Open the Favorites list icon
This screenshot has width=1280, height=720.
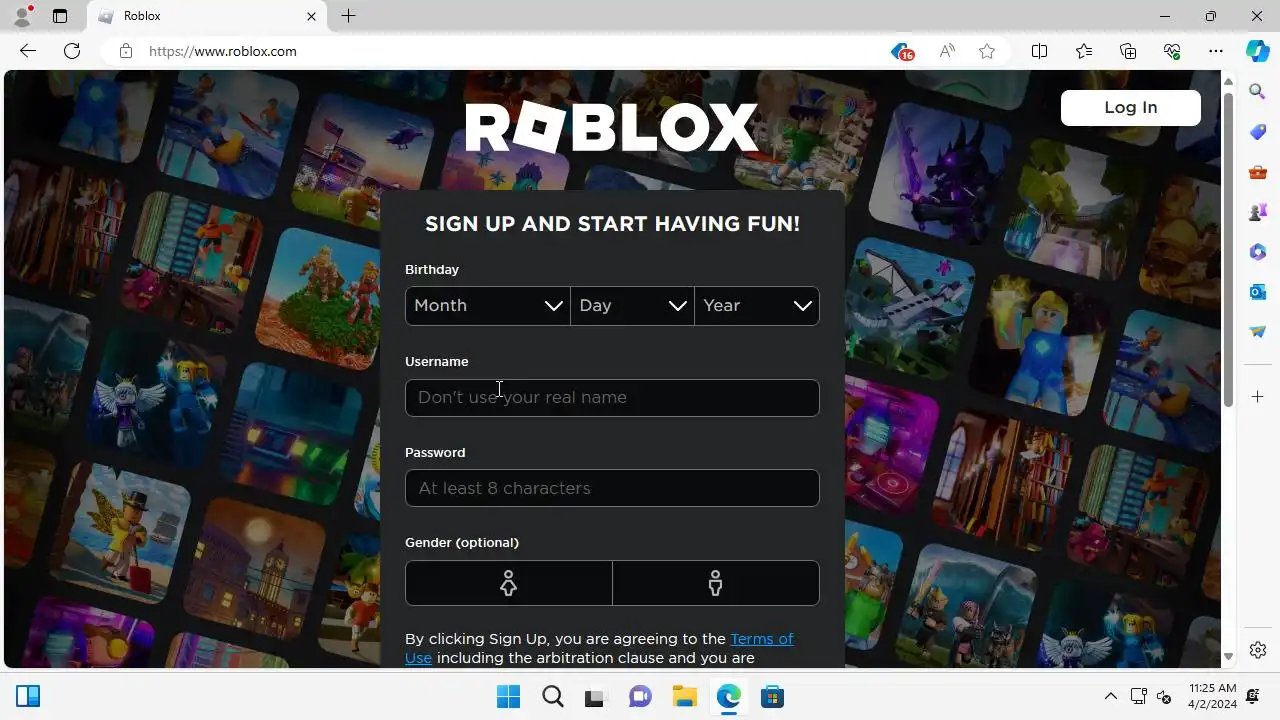point(1084,51)
